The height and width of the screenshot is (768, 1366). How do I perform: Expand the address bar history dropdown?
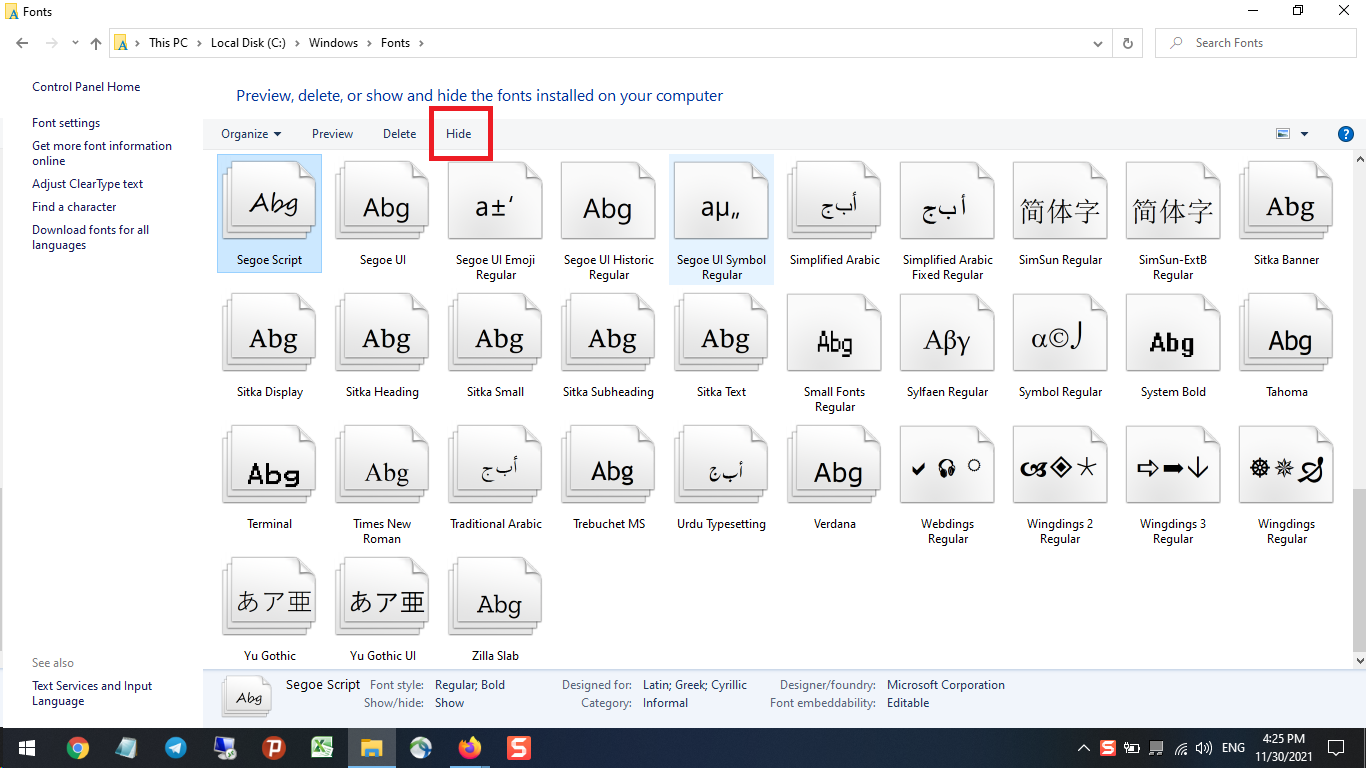[1099, 43]
